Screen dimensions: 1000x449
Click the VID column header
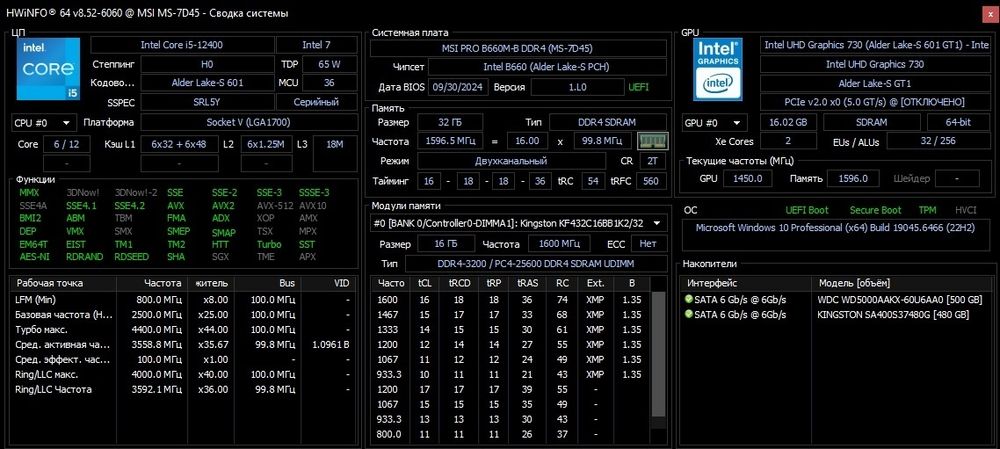(x=328, y=283)
